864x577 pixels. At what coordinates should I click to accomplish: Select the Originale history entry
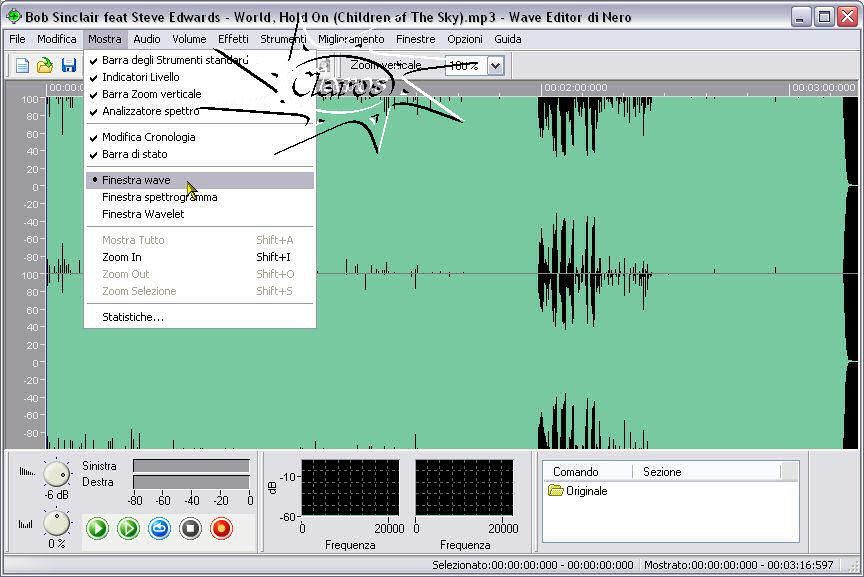click(586, 490)
